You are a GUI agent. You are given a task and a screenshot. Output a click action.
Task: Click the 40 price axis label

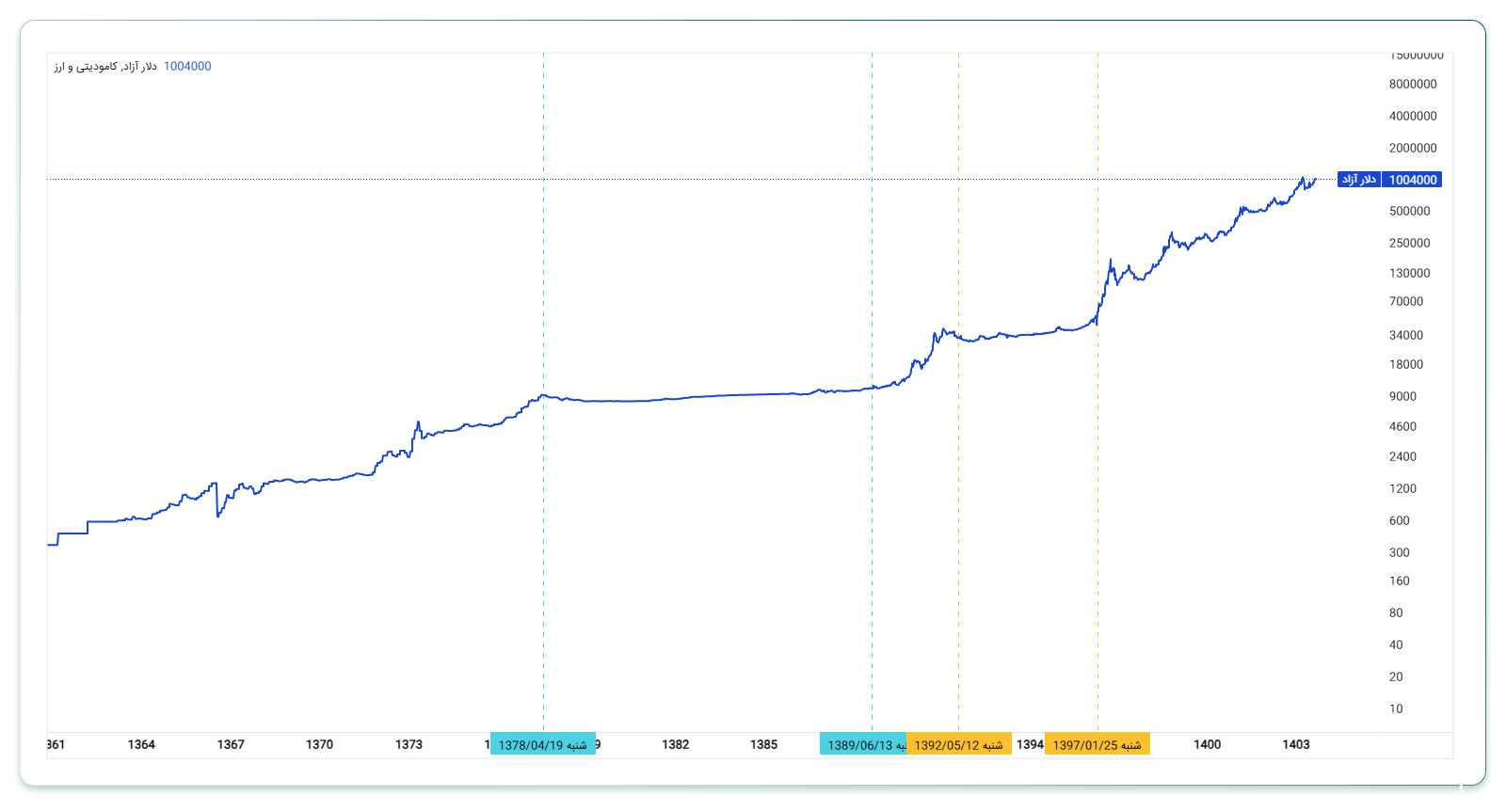1396,645
